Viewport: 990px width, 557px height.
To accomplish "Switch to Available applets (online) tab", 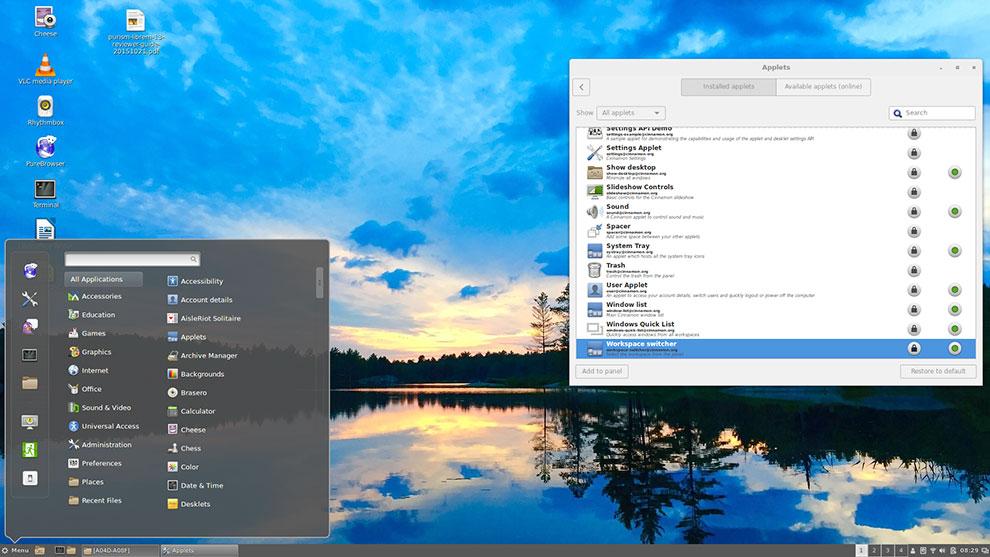I will pos(823,87).
